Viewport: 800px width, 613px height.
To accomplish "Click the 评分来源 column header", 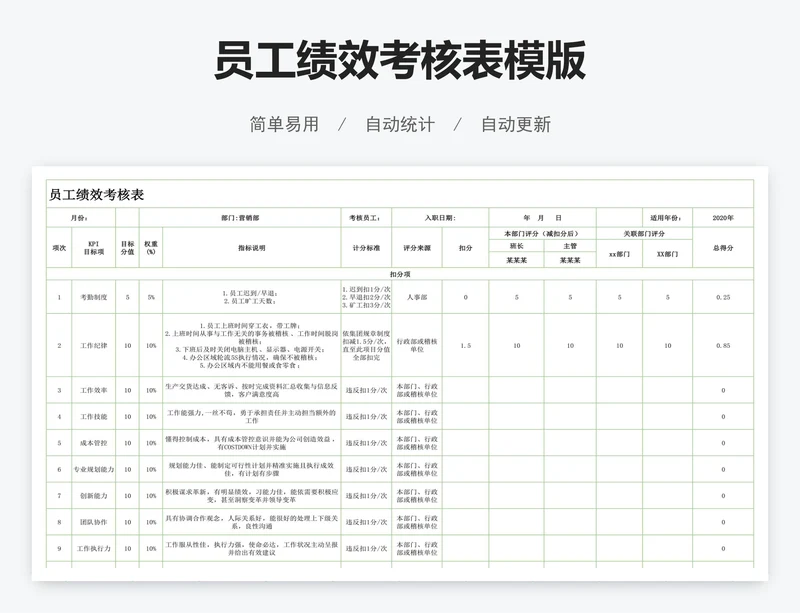I will 417,248.
